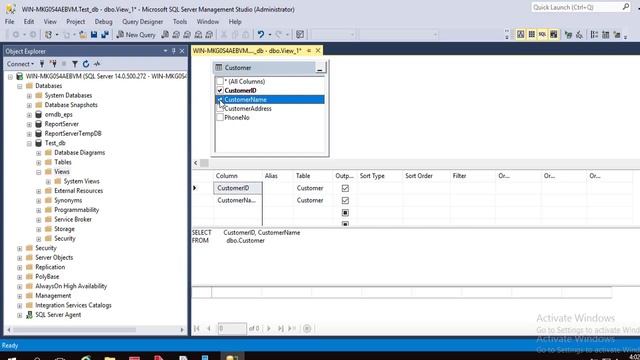Toggle the Show Criteria Pane icon

coord(531,35)
